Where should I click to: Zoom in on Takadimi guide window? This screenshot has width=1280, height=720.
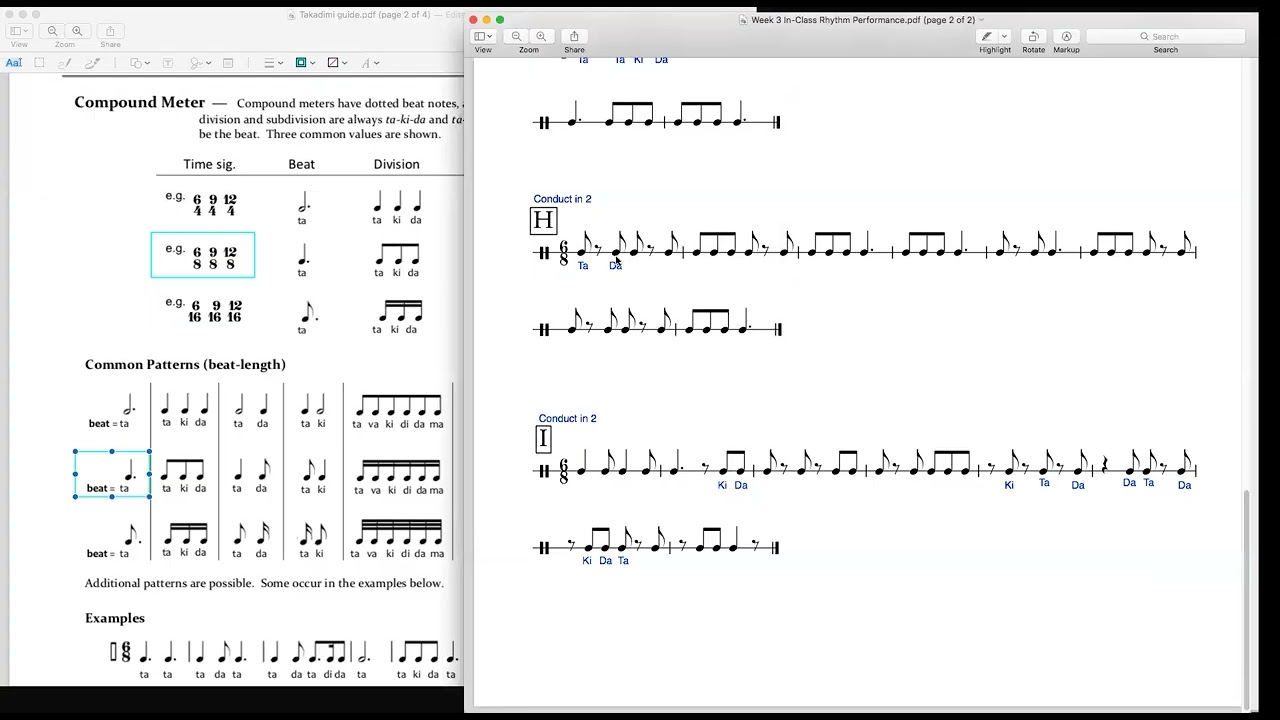pos(77,31)
